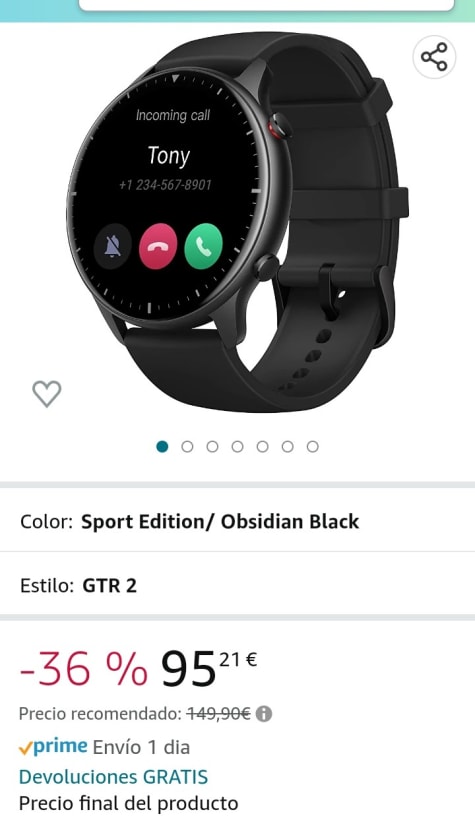Tap the share icon

pyautogui.click(x=434, y=57)
